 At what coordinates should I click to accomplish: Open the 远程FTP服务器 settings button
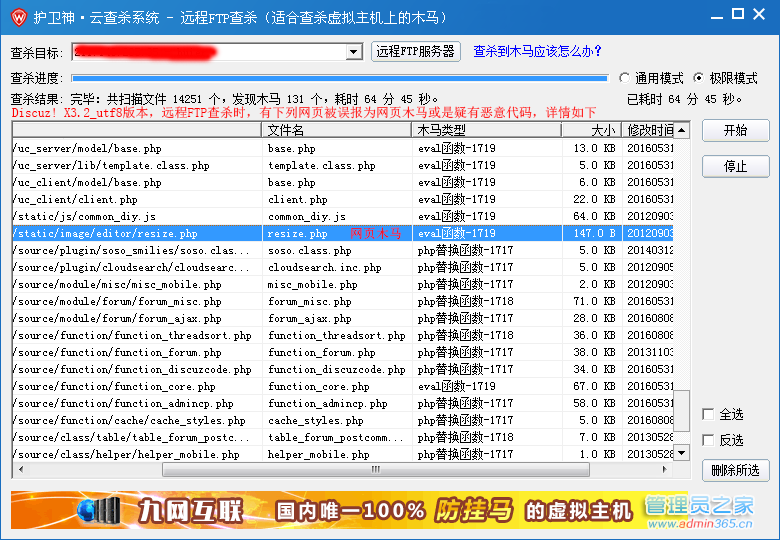(x=415, y=51)
